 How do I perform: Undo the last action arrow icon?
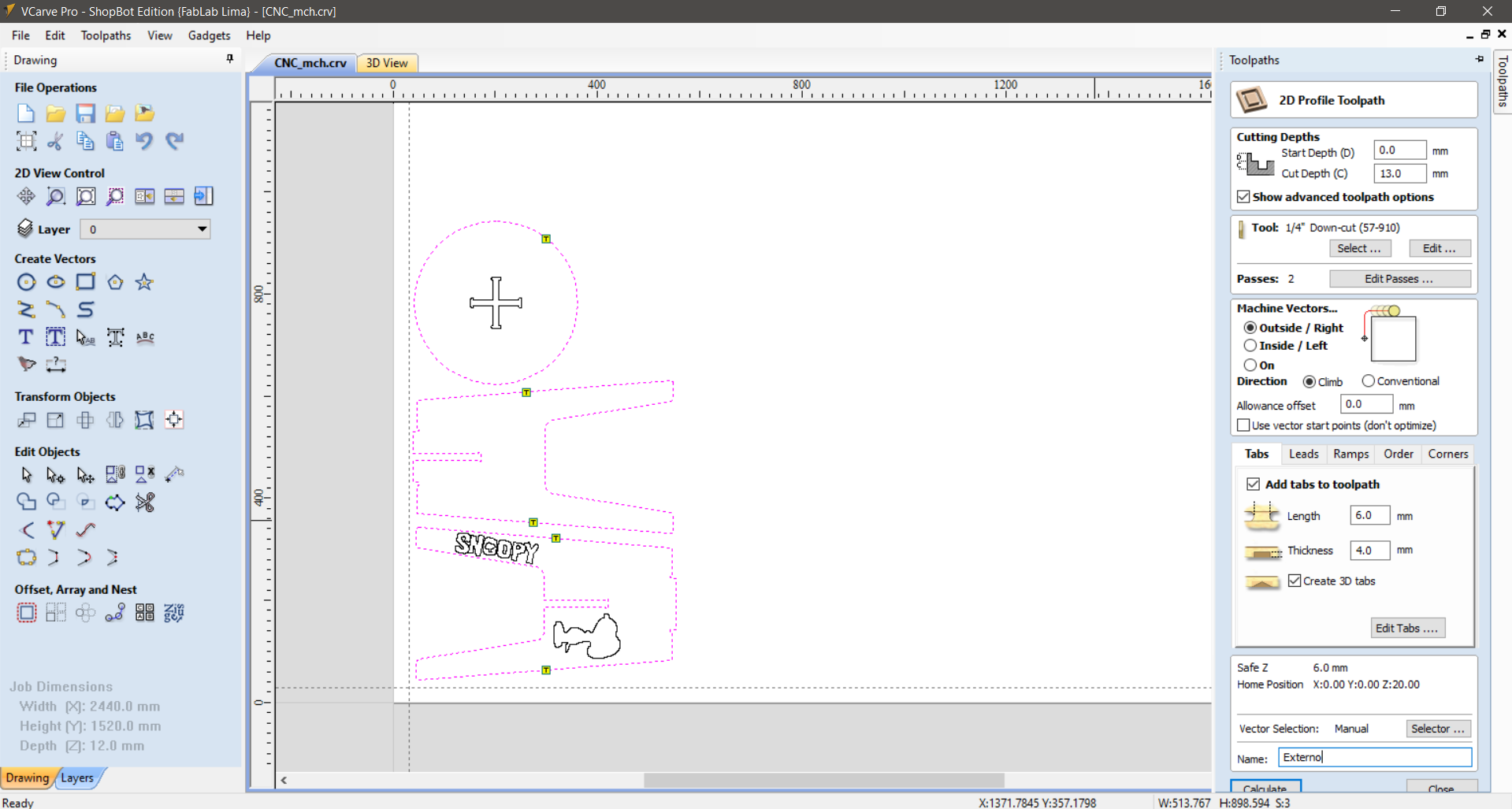144,141
